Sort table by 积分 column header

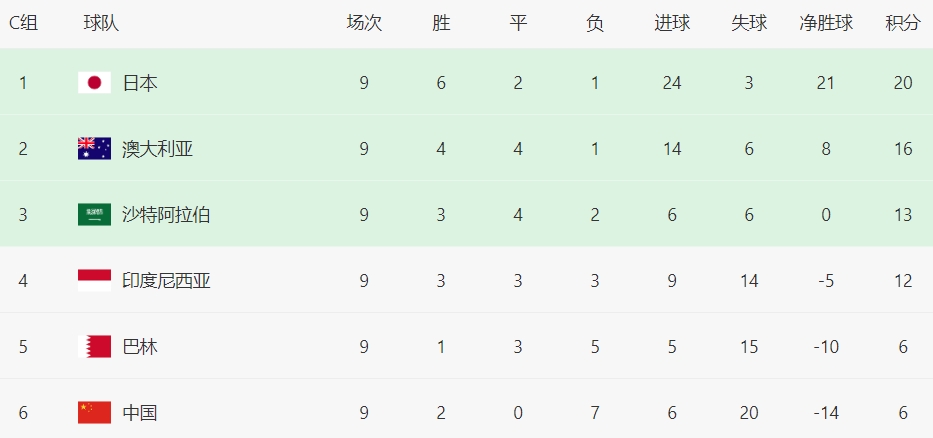coord(903,23)
